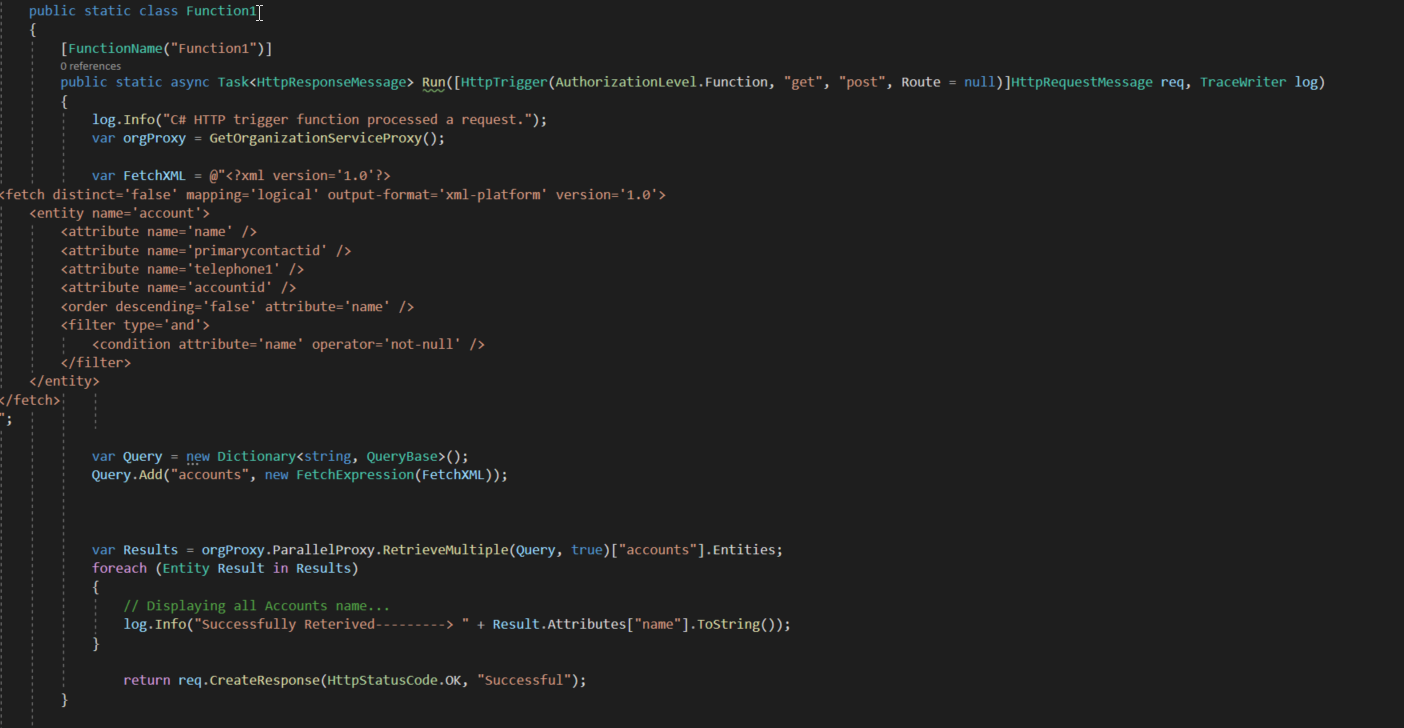Click the Function1 class name in class declaration
This screenshot has height=728, width=1404.
[x=221, y=11]
